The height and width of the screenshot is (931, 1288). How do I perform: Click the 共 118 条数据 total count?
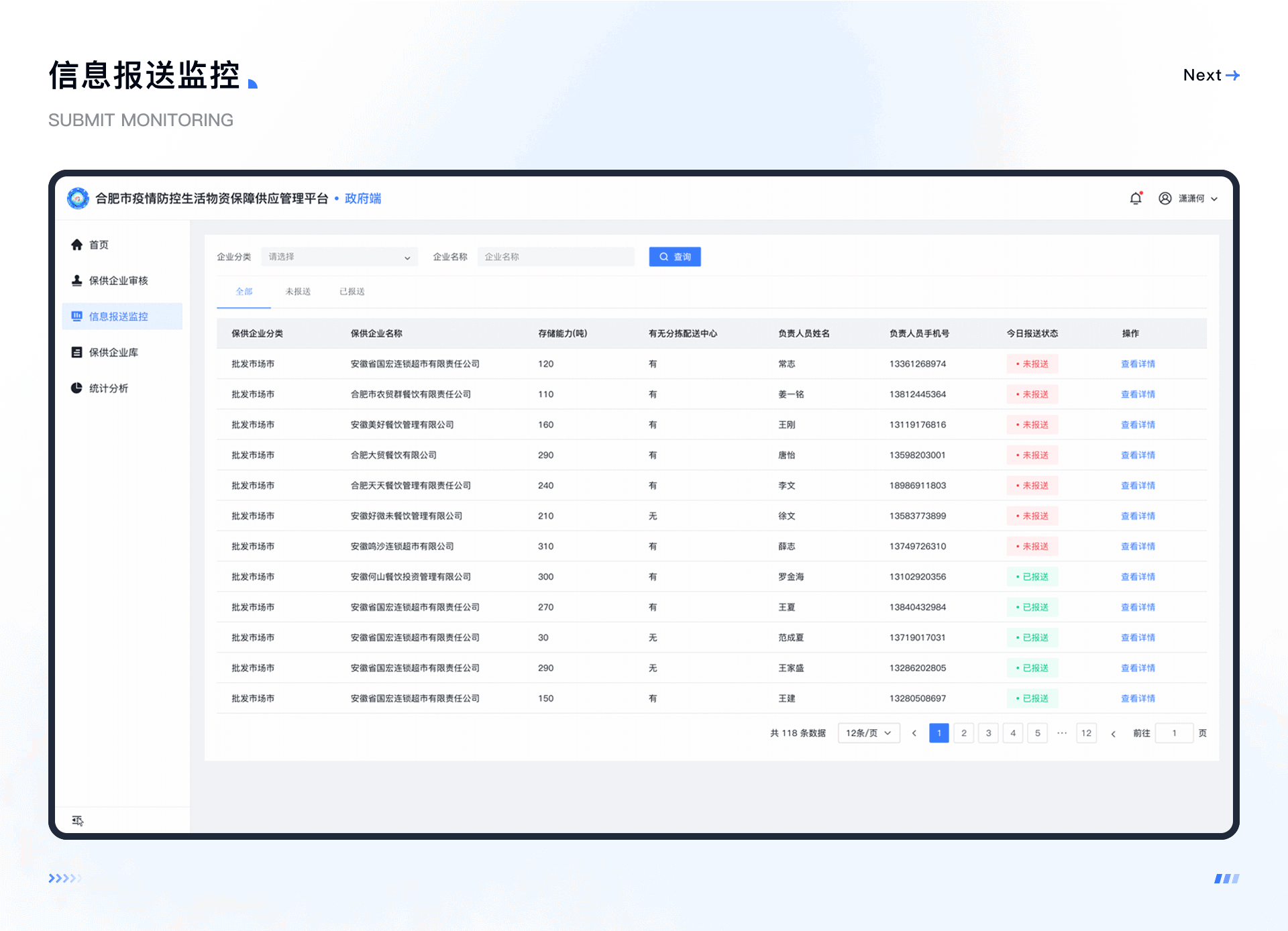(798, 733)
